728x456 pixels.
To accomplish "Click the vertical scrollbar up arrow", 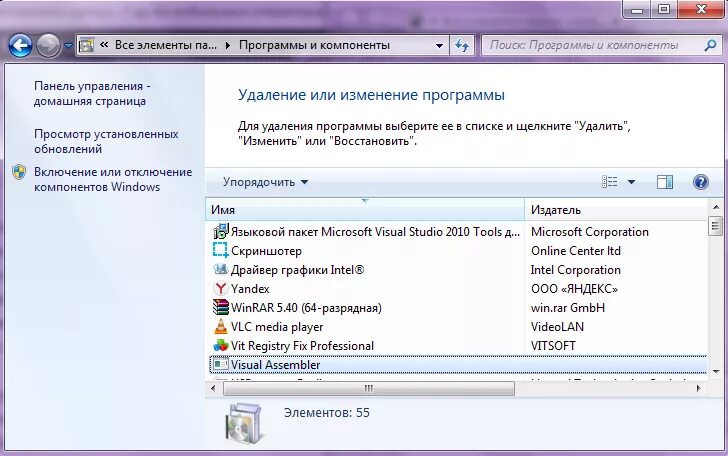I will coord(715,207).
